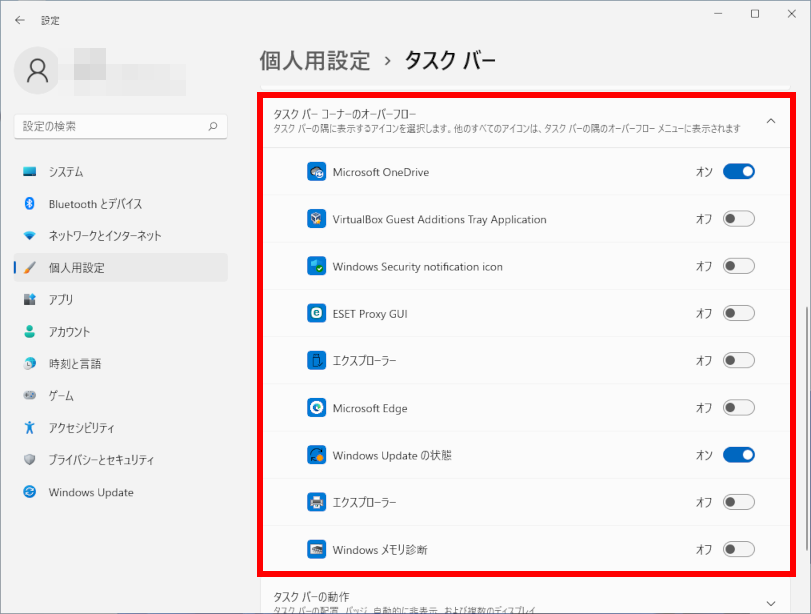Image resolution: width=811 pixels, height=614 pixels.
Task: Click the Microsoft Edge label
Action: [x=370, y=408]
